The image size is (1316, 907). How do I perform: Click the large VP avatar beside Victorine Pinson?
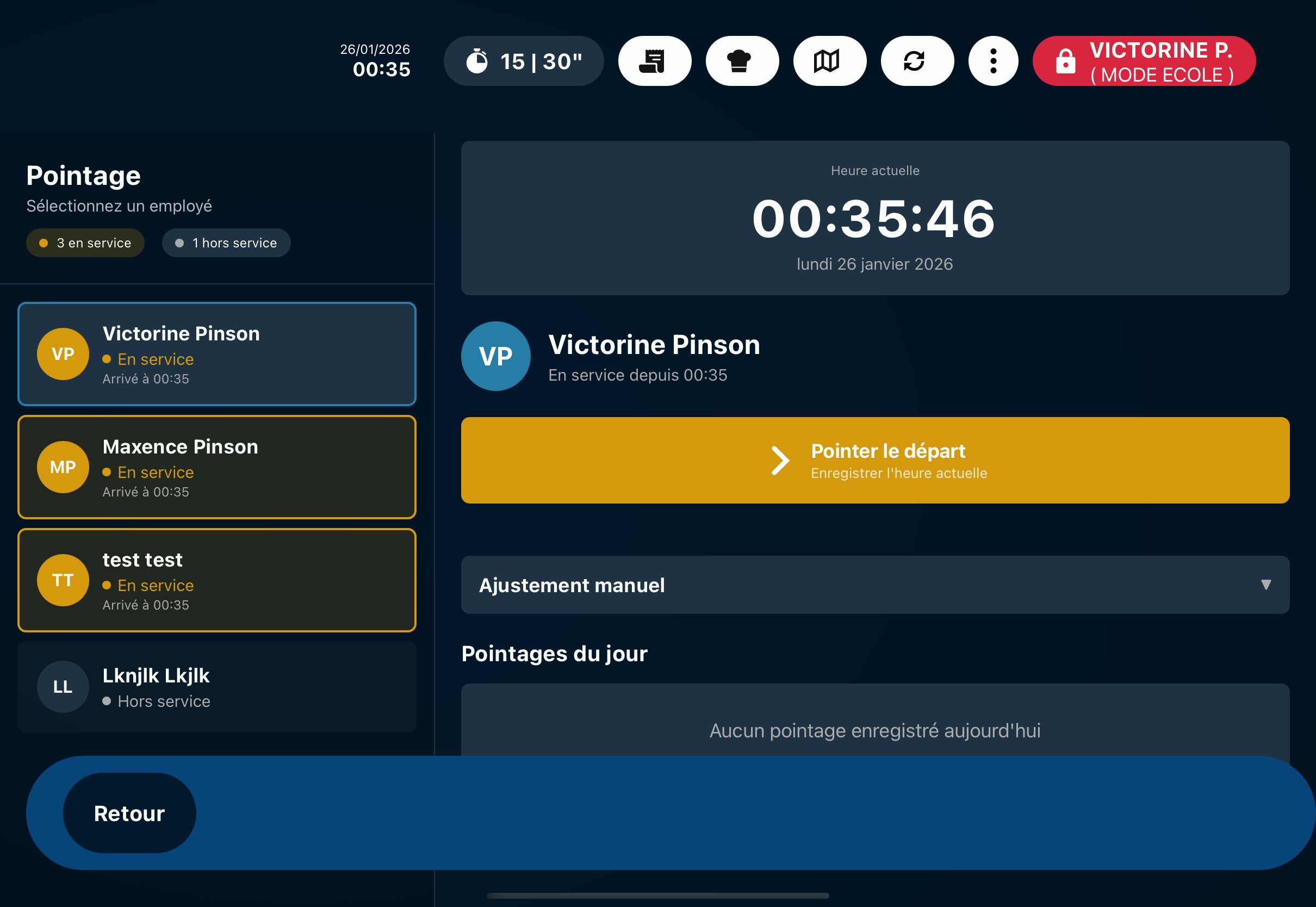(495, 356)
